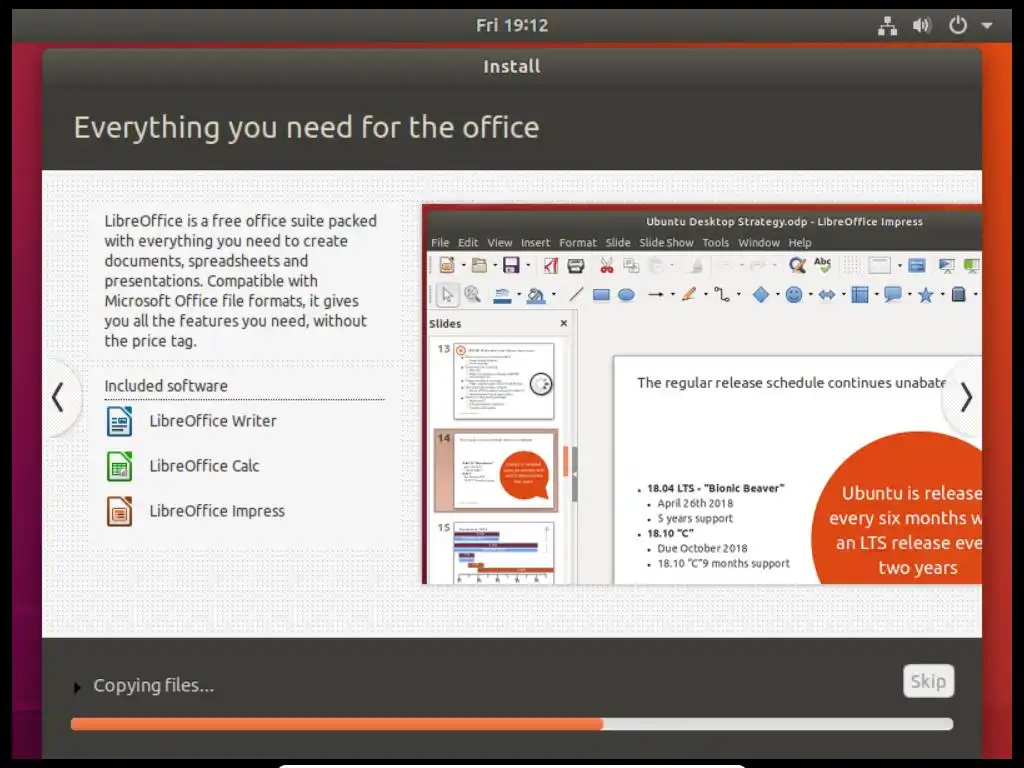The height and width of the screenshot is (768, 1024).
Task: Open the volume speaker icon in top bar
Action: [x=921, y=25]
